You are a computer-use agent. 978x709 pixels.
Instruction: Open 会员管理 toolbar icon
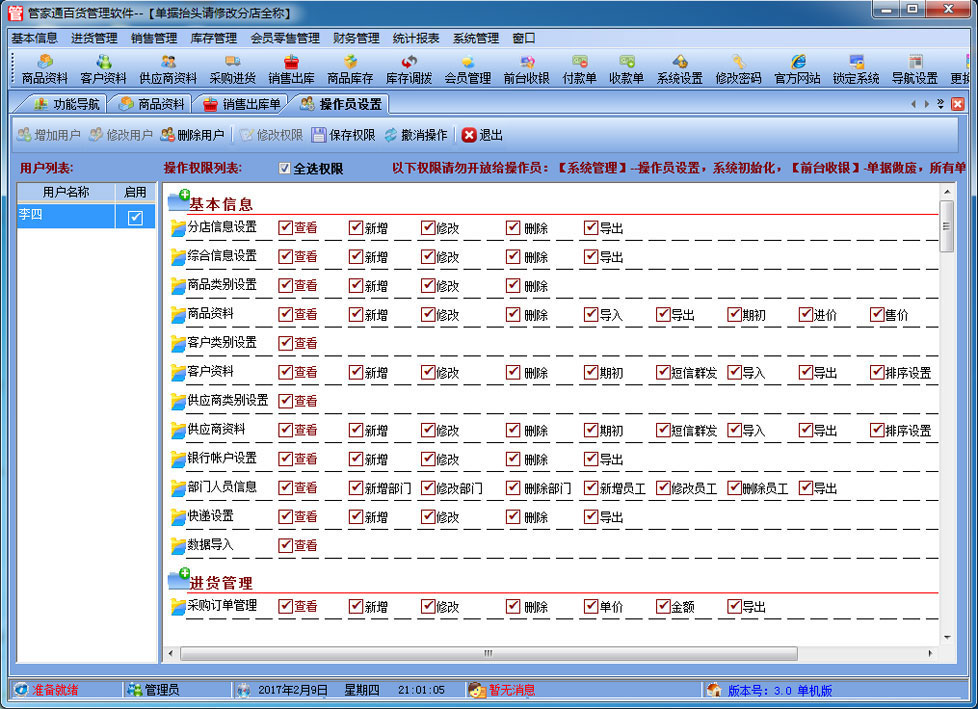point(467,69)
